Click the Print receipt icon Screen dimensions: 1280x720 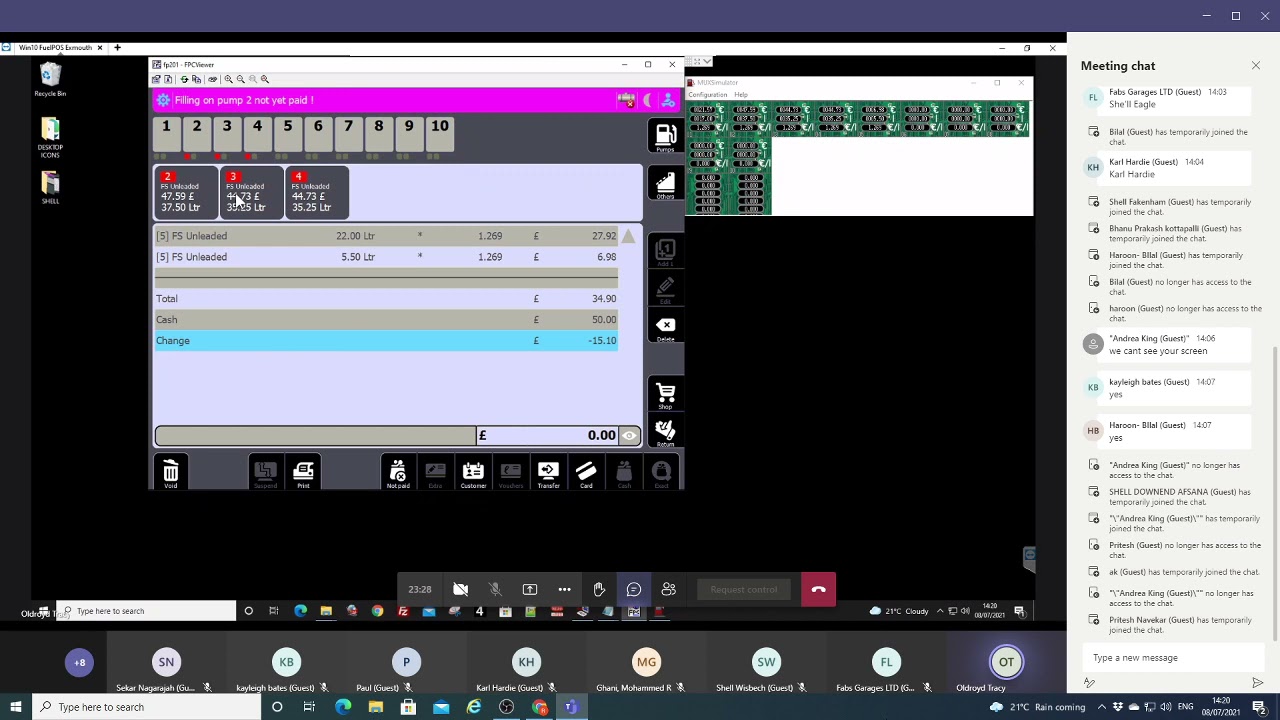click(x=303, y=472)
